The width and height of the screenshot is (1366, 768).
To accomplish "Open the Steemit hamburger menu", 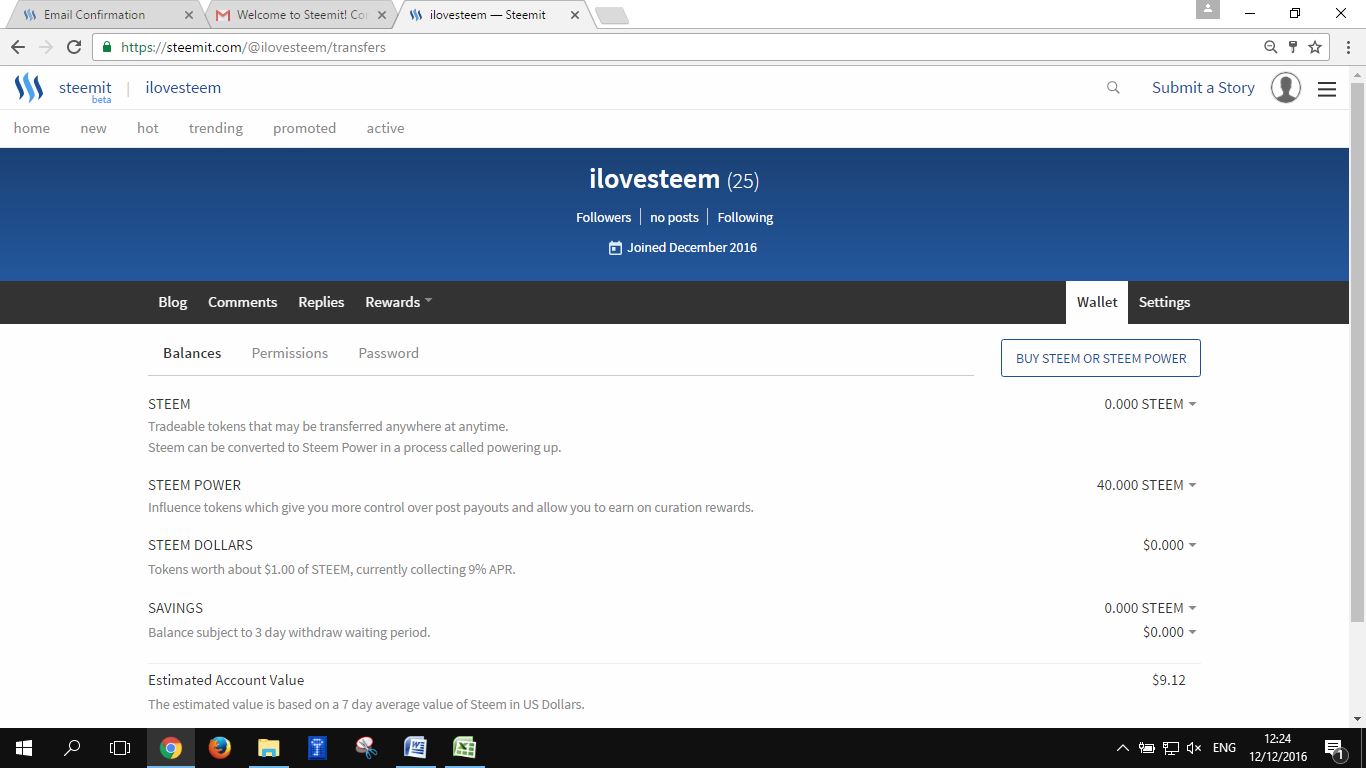I will pos(1327,89).
